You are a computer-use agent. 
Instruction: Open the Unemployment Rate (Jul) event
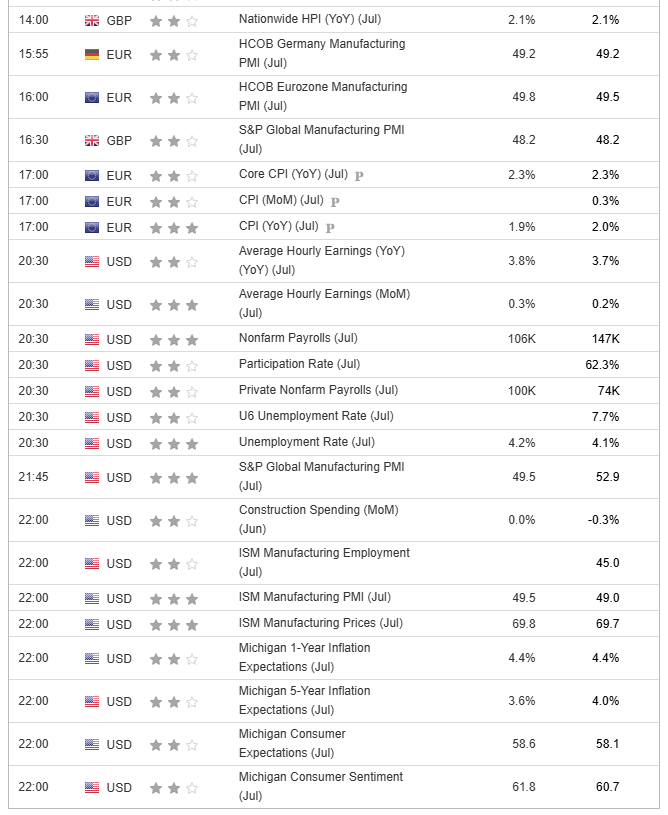coord(307,442)
